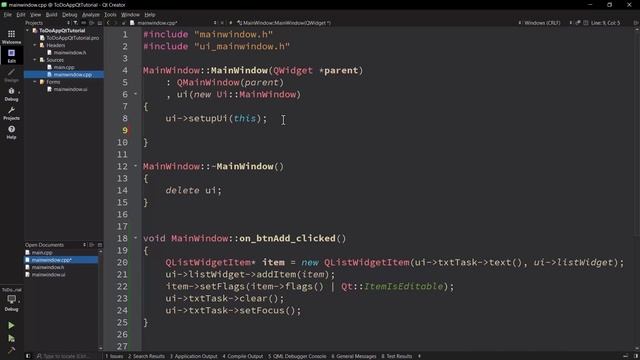The width and height of the screenshot is (640, 360).
Task: Open the Tools menu
Action: [110, 15]
